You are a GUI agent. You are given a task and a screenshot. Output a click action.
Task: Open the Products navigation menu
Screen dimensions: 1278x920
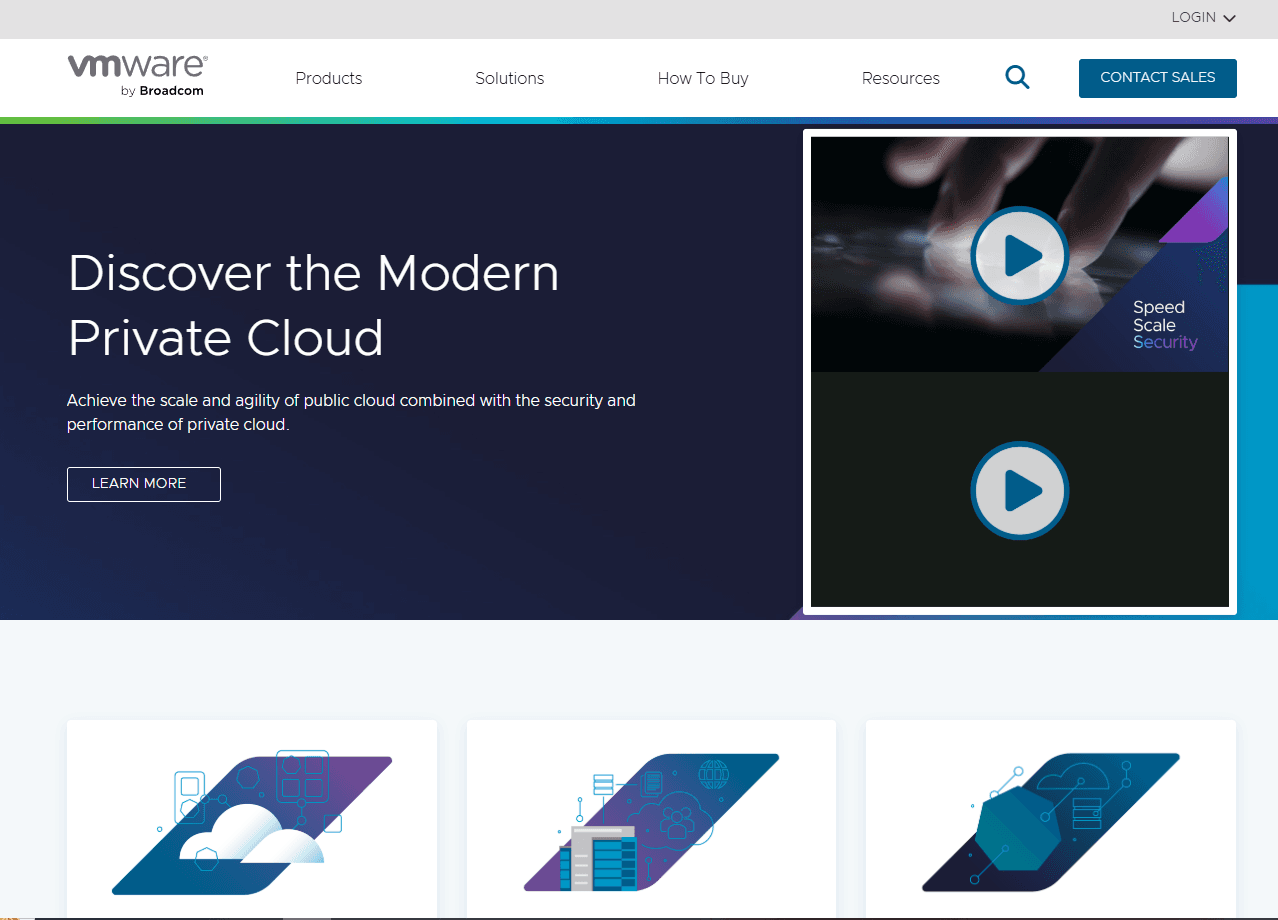(328, 78)
